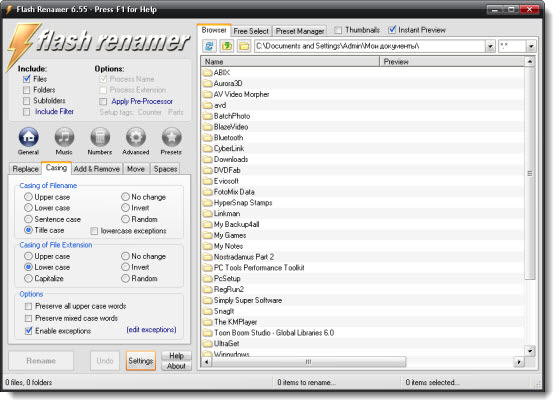The image size is (560, 407).
Task: Toggle the Apply Pre-Processor checkbox
Action: point(103,102)
